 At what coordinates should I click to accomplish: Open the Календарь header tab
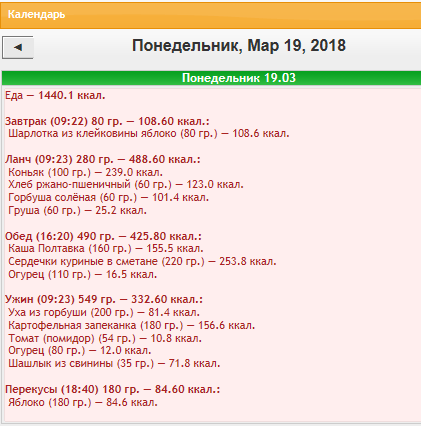(36, 15)
